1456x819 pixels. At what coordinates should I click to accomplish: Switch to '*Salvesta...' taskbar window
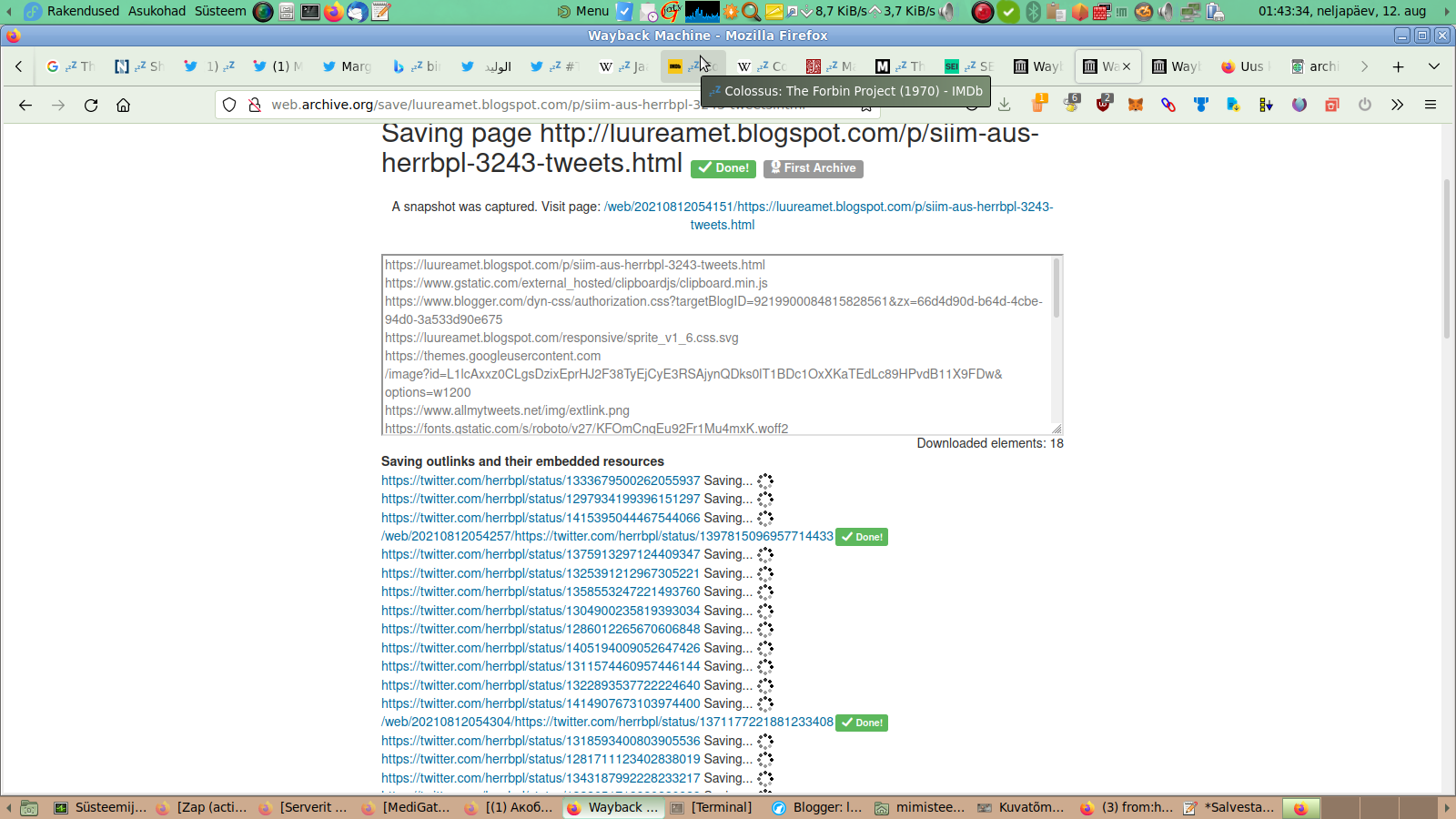click(x=1229, y=807)
